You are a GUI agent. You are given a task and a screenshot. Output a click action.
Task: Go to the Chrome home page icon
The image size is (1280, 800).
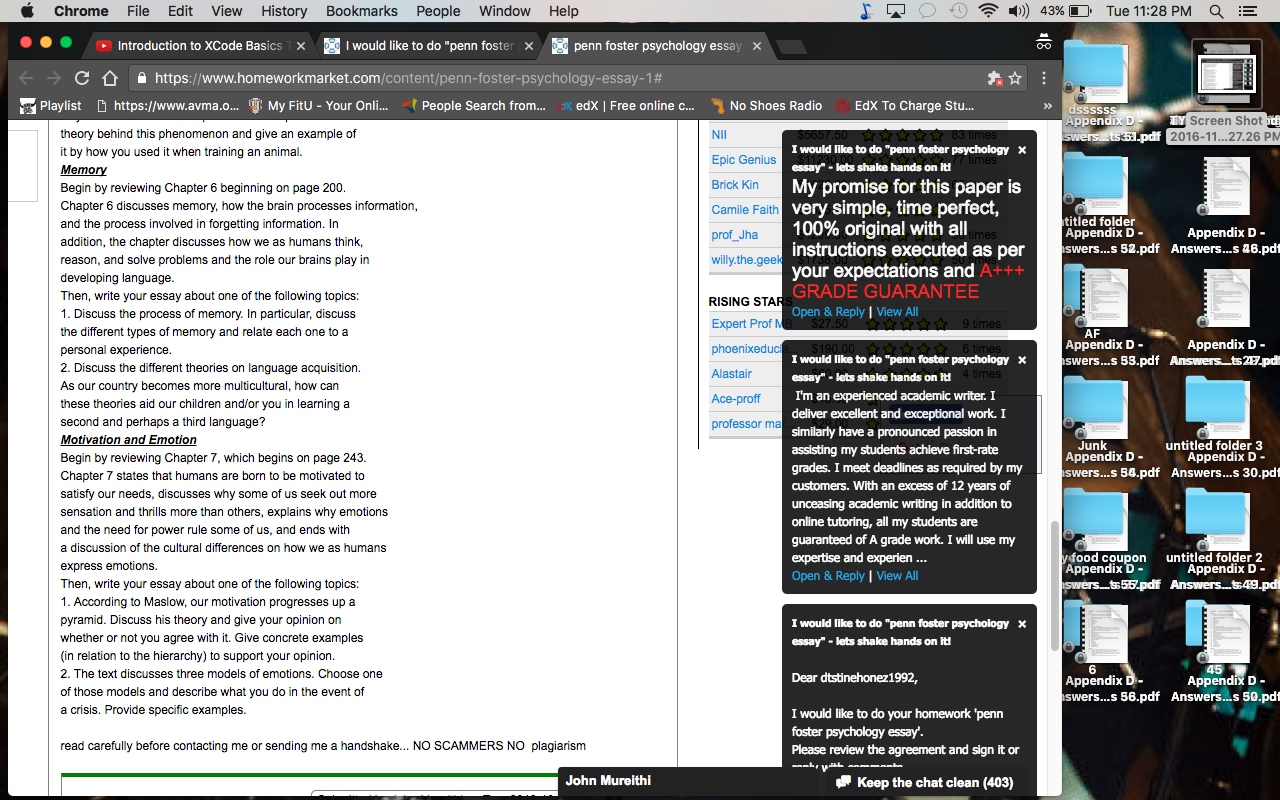click(110, 78)
